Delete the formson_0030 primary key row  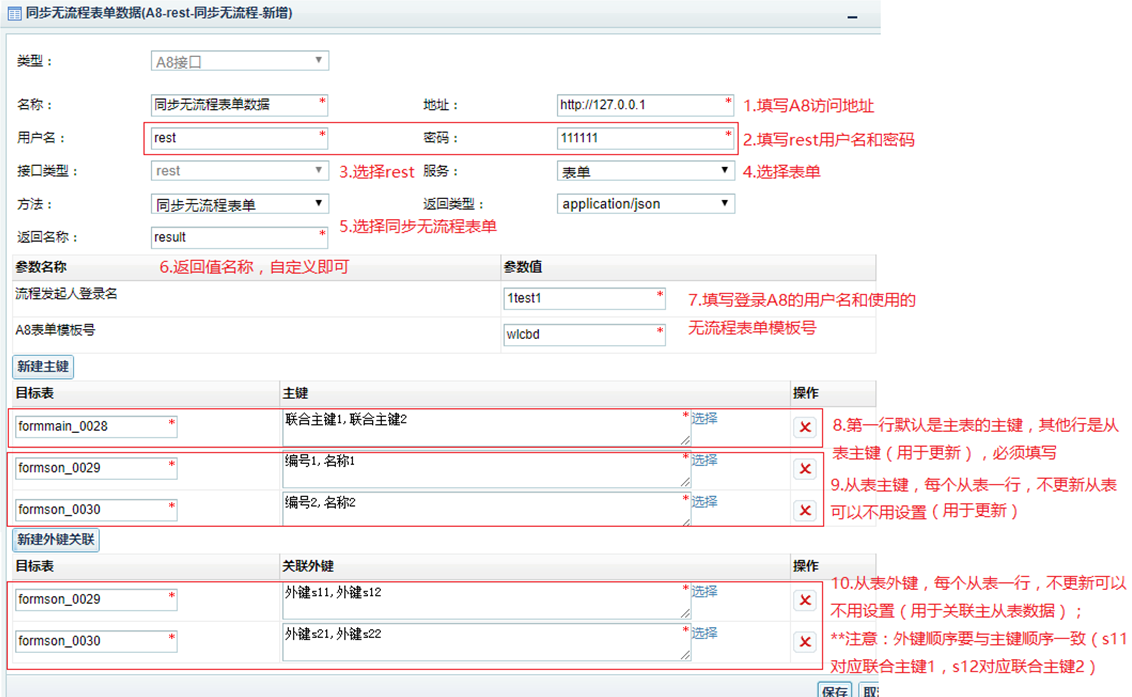click(x=804, y=510)
